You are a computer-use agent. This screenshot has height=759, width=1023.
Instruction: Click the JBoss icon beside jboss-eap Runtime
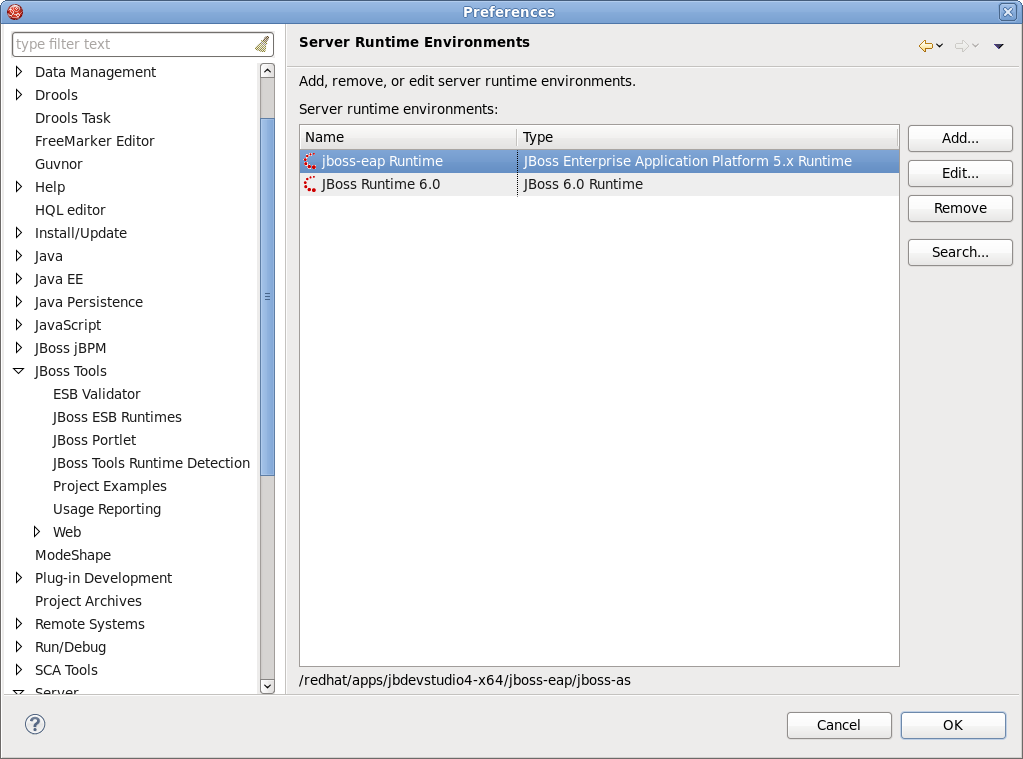(309, 161)
